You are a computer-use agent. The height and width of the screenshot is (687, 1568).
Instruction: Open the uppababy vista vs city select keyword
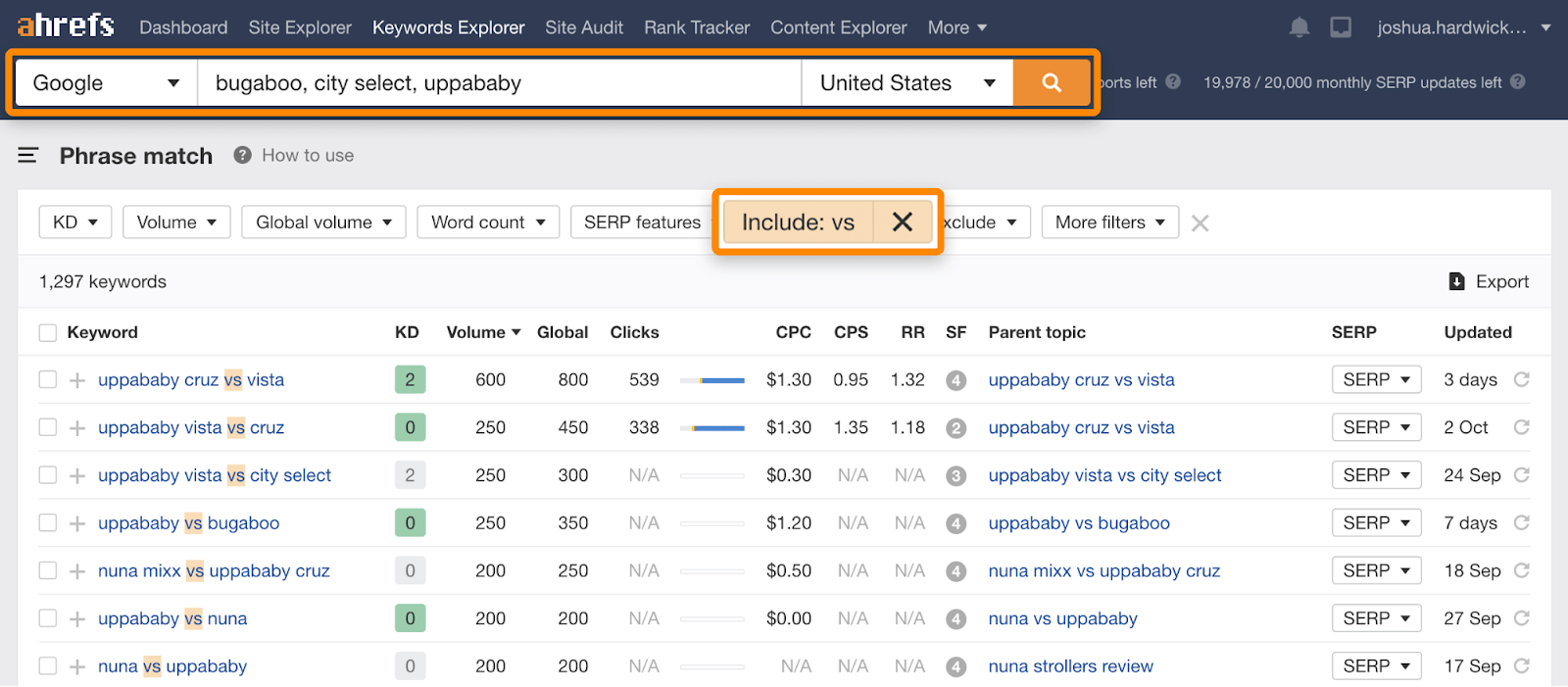pos(215,475)
